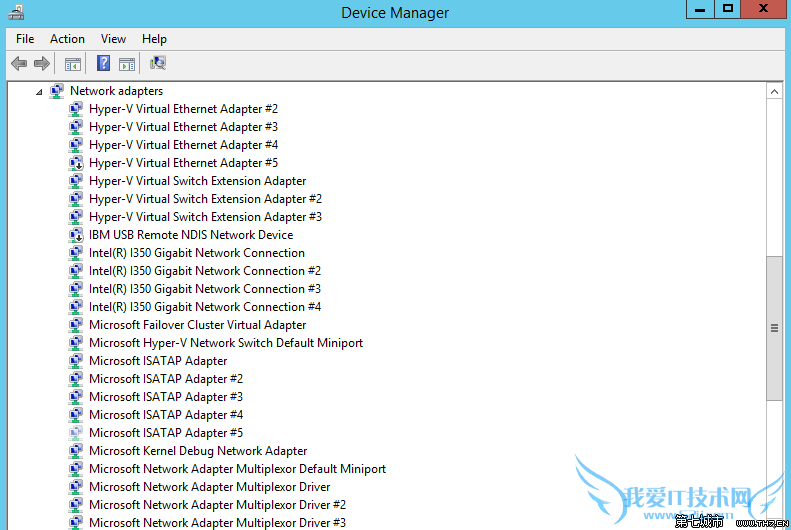
Task: Select Microsoft Hyper-V Network Switch Default Miniport
Action: pos(226,343)
